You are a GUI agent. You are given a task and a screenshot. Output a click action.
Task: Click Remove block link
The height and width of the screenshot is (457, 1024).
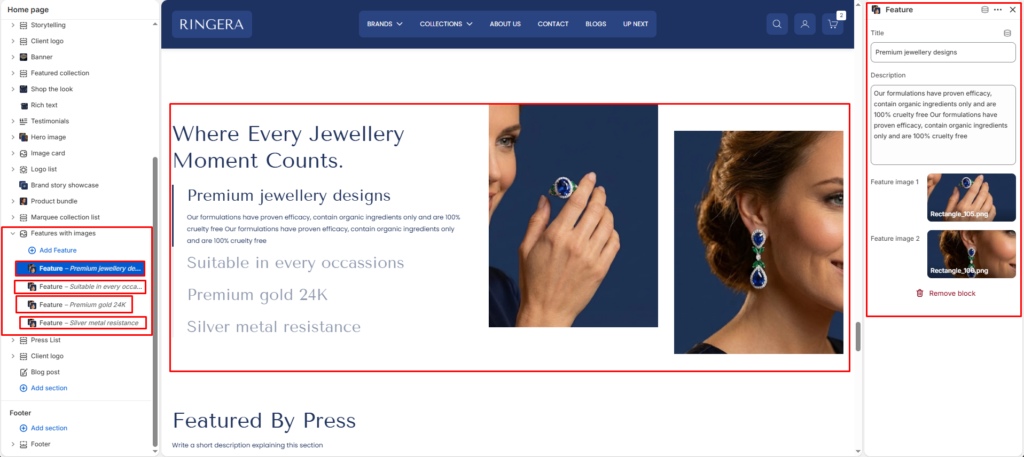tap(952, 294)
